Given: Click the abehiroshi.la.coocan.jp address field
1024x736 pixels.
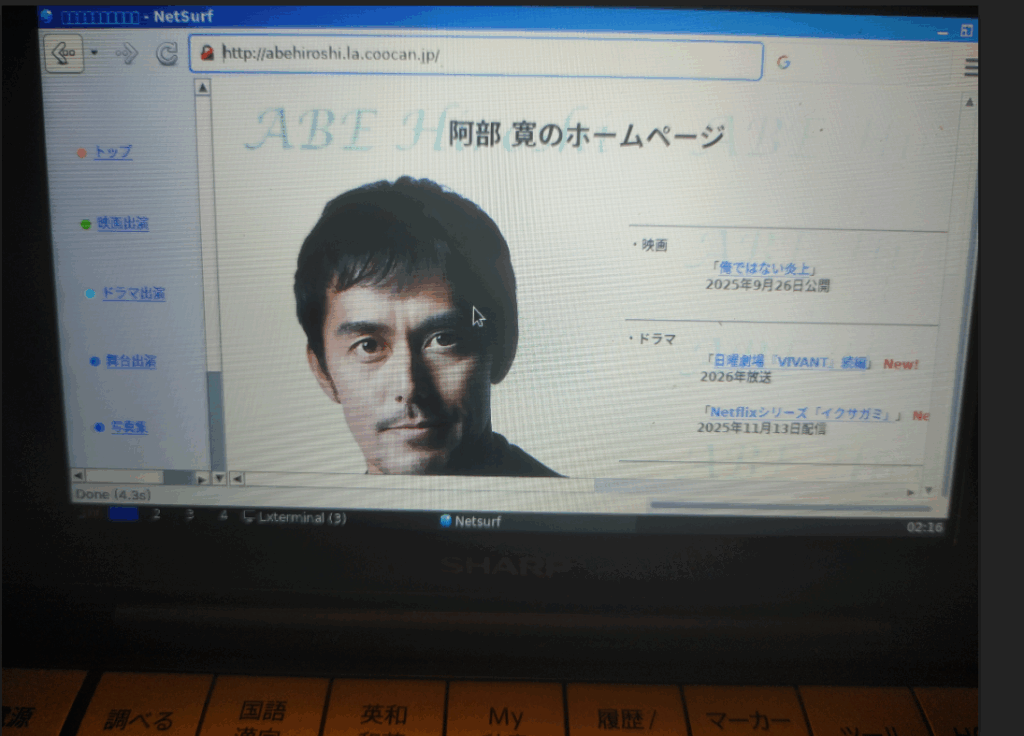Looking at the screenshot, I should 480,56.
